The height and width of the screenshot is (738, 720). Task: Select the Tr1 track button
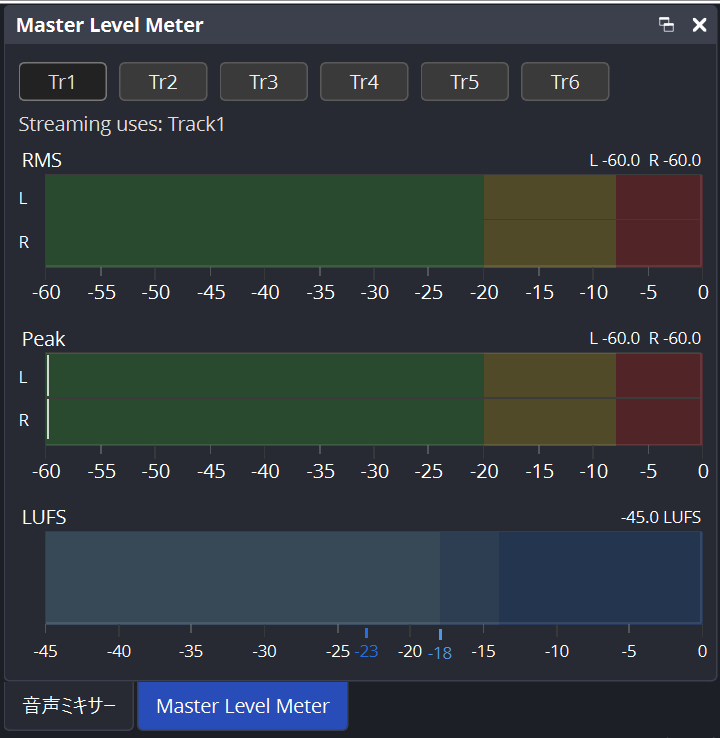(x=63, y=81)
